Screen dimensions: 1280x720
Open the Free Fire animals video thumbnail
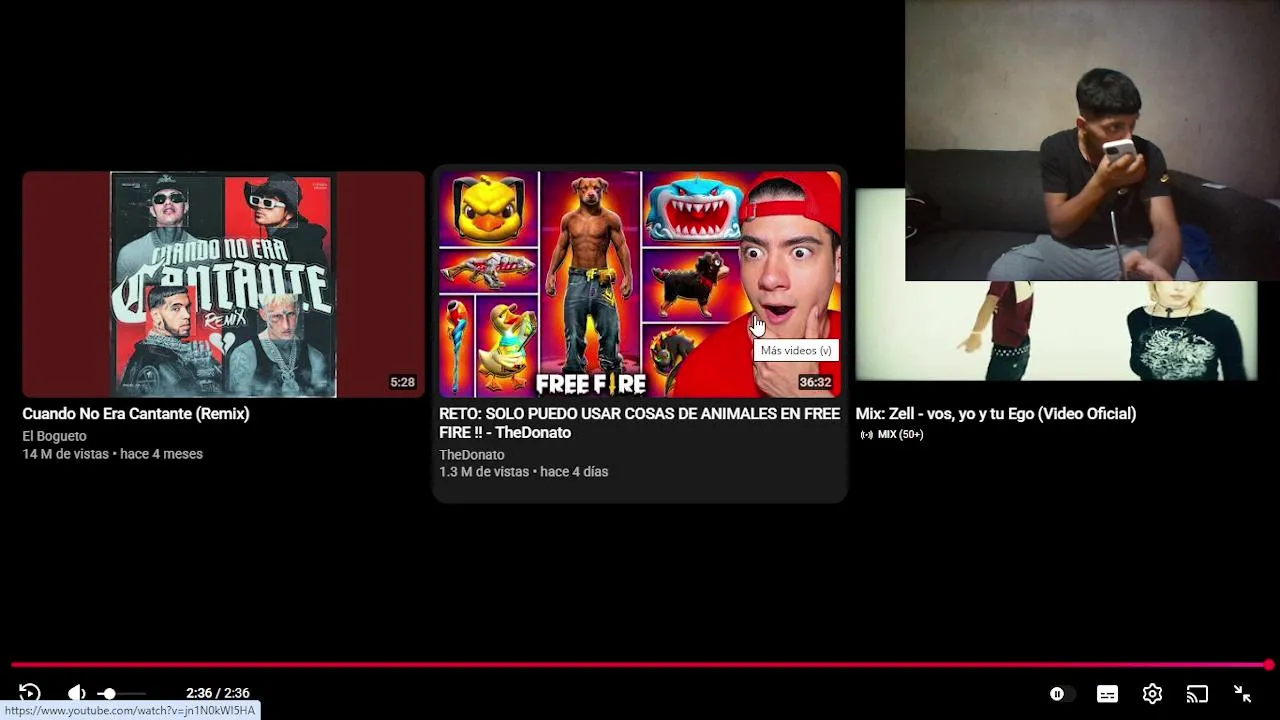pos(640,284)
